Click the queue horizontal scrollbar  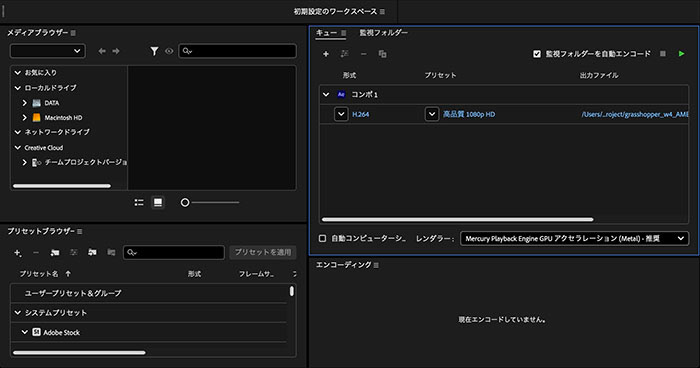(x=458, y=219)
